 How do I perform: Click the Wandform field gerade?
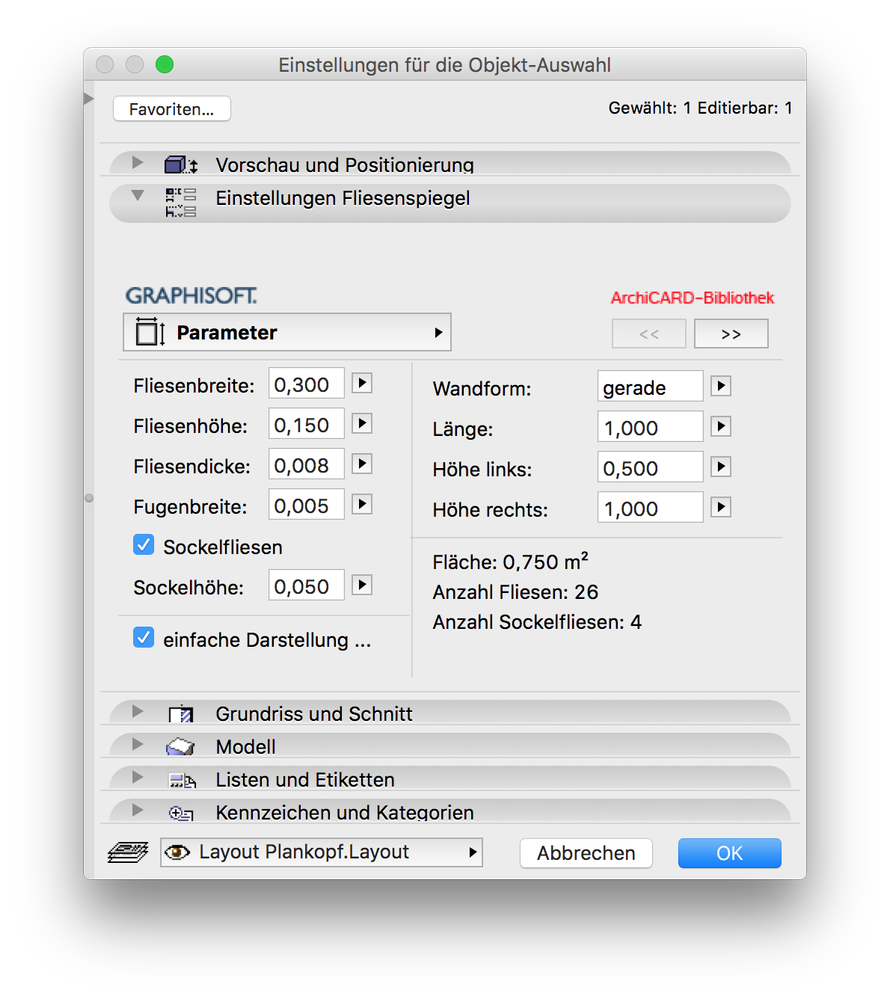pos(650,387)
